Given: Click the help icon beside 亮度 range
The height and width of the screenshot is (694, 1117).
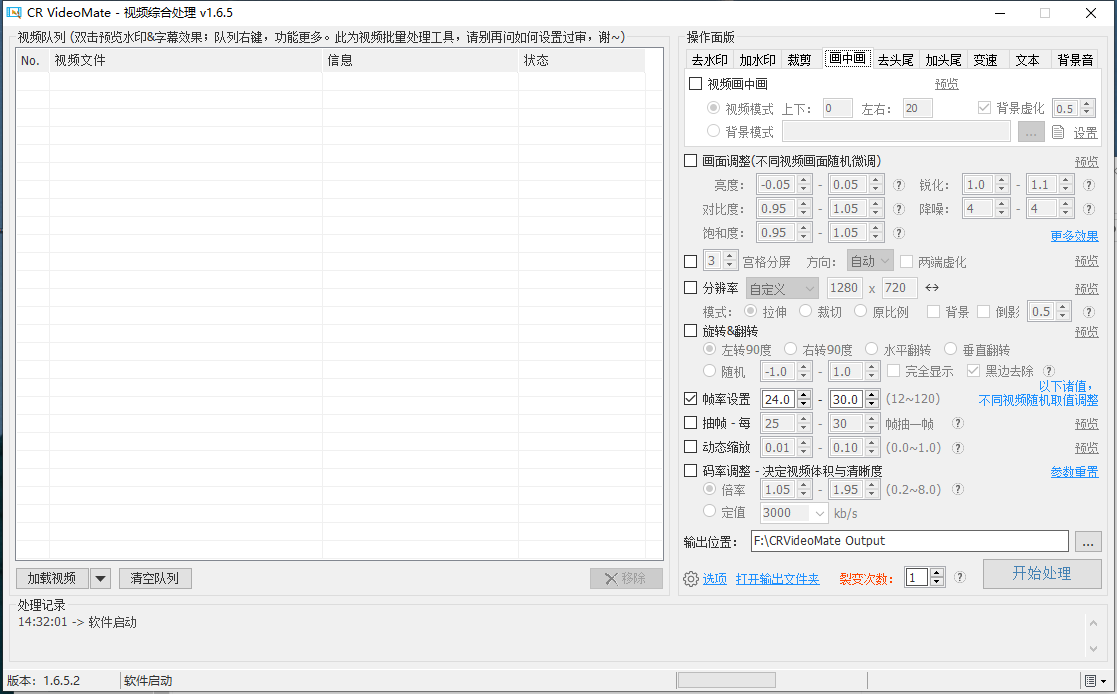Looking at the screenshot, I should click(x=899, y=185).
